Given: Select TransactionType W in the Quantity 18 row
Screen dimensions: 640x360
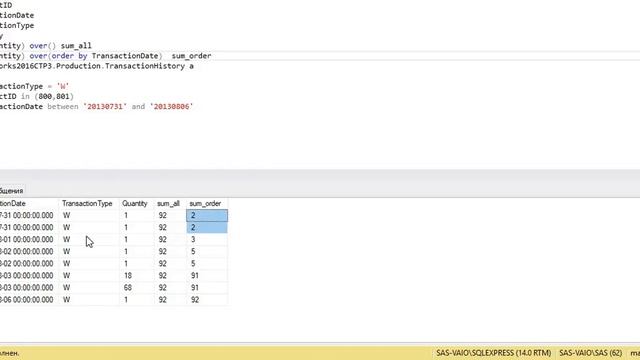Looking at the screenshot, I should [89, 276].
